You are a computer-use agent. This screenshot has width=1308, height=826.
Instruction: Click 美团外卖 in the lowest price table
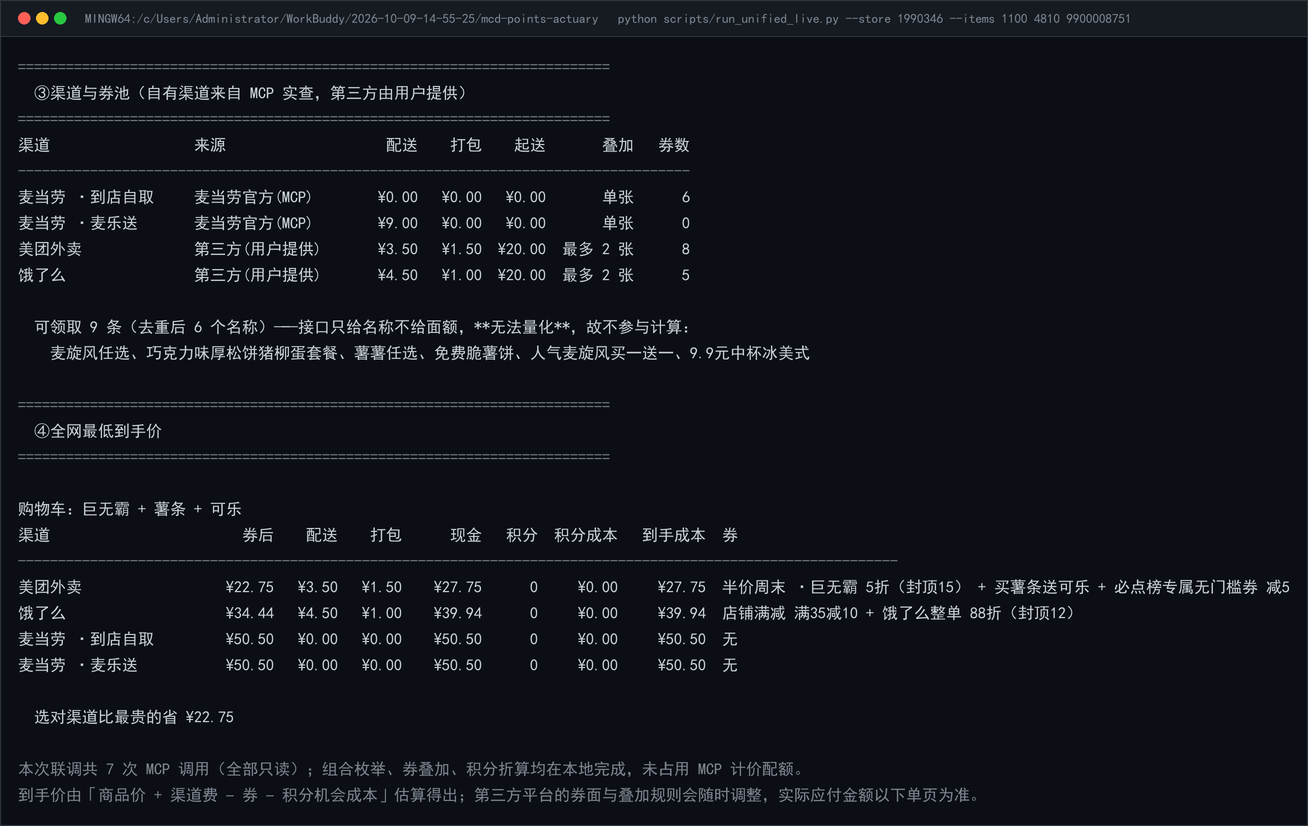pyautogui.click(x=50, y=587)
